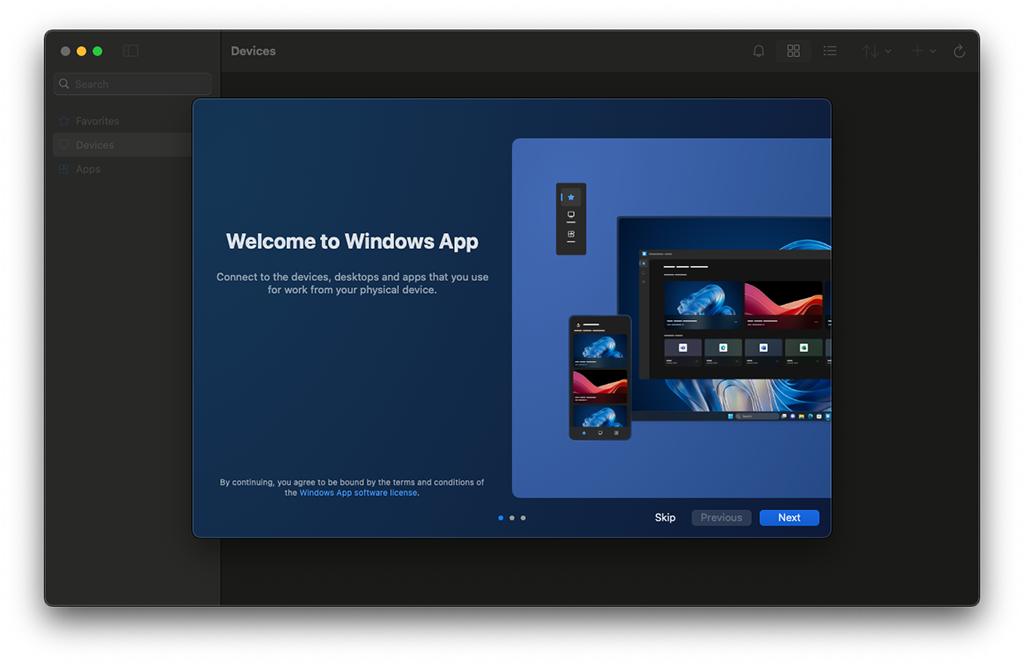The width and height of the screenshot is (1024, 665).
Task: Toggle the sidebar icon
Action: (x=131, y=51)
